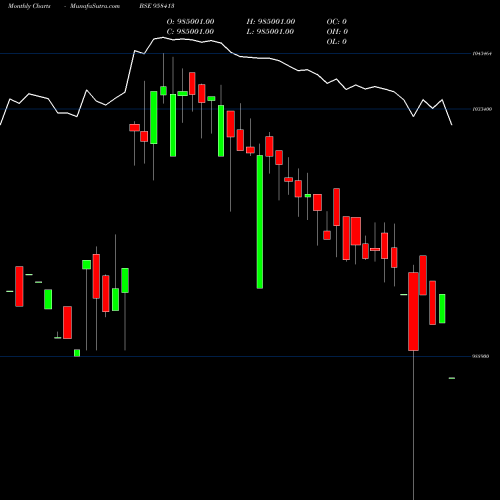Click the high value "H: 985001.00"

pos(271,22)
